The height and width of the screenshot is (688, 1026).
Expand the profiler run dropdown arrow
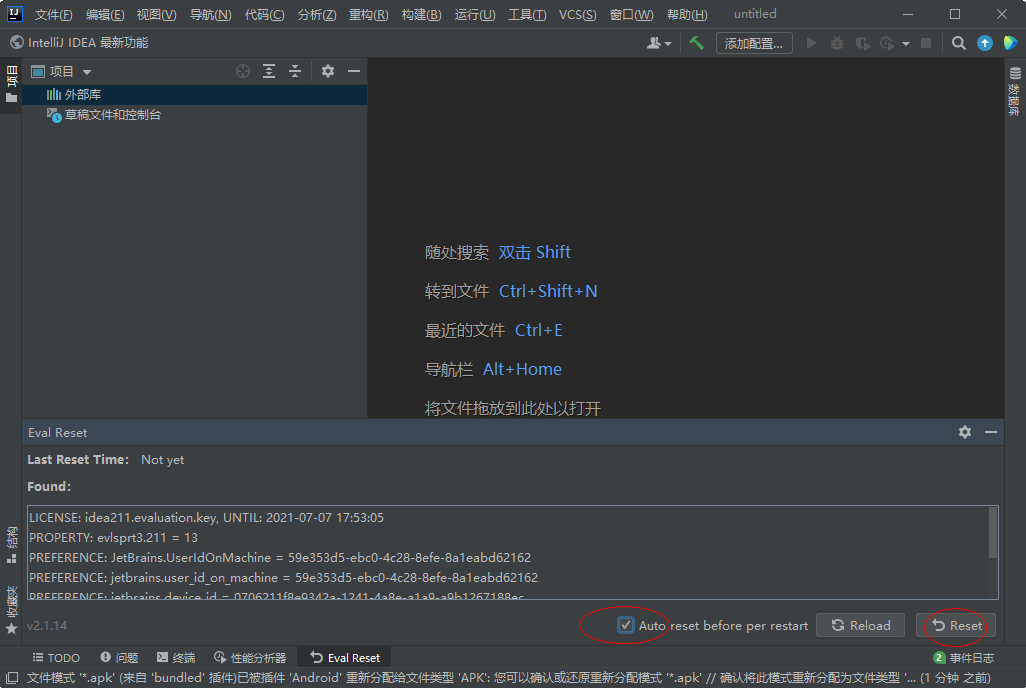(906, 44)
